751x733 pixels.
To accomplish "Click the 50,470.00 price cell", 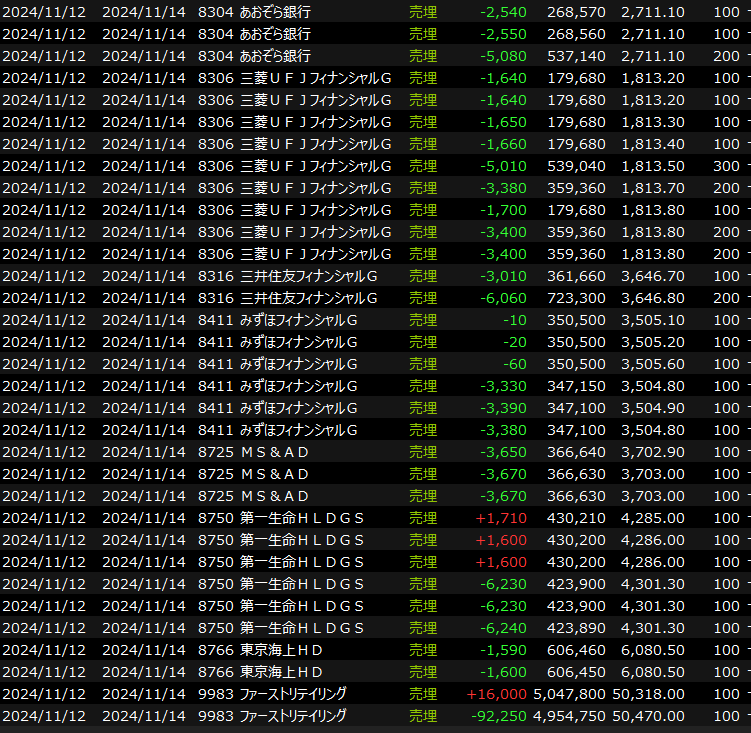I will click(651, 716).
